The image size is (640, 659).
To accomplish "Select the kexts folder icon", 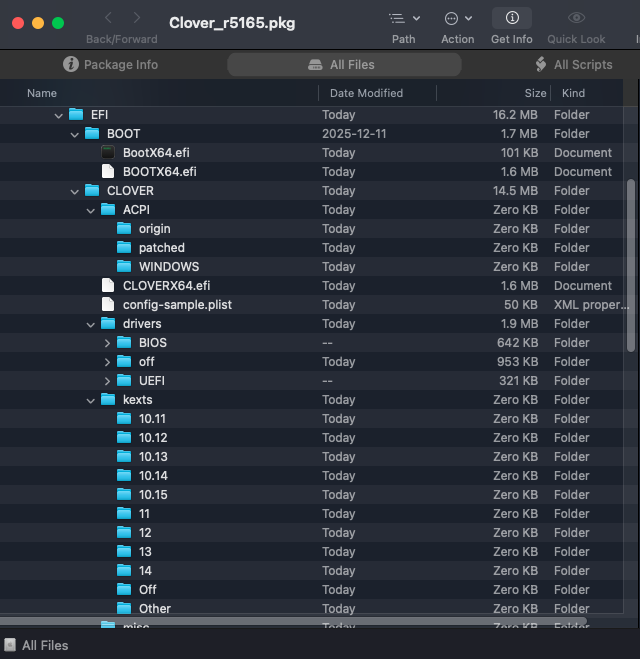I will 108,399.
